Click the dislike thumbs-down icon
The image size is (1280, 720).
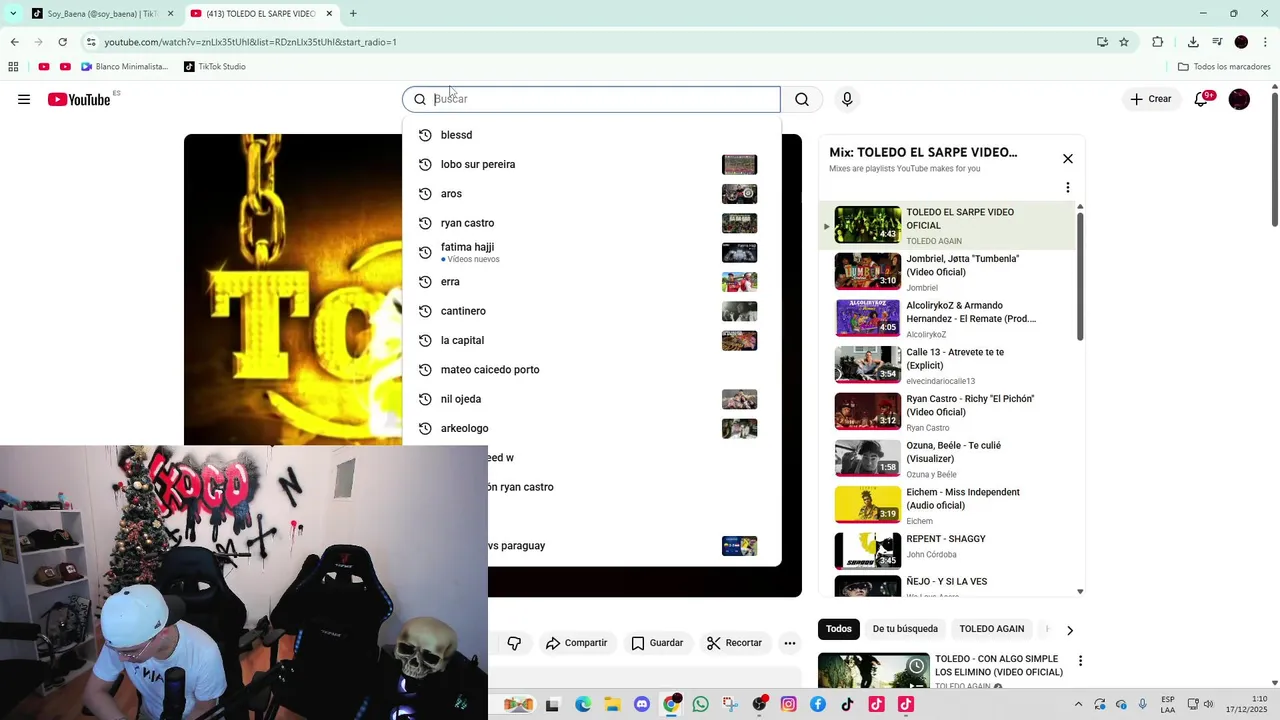click(x=514, y=643)
